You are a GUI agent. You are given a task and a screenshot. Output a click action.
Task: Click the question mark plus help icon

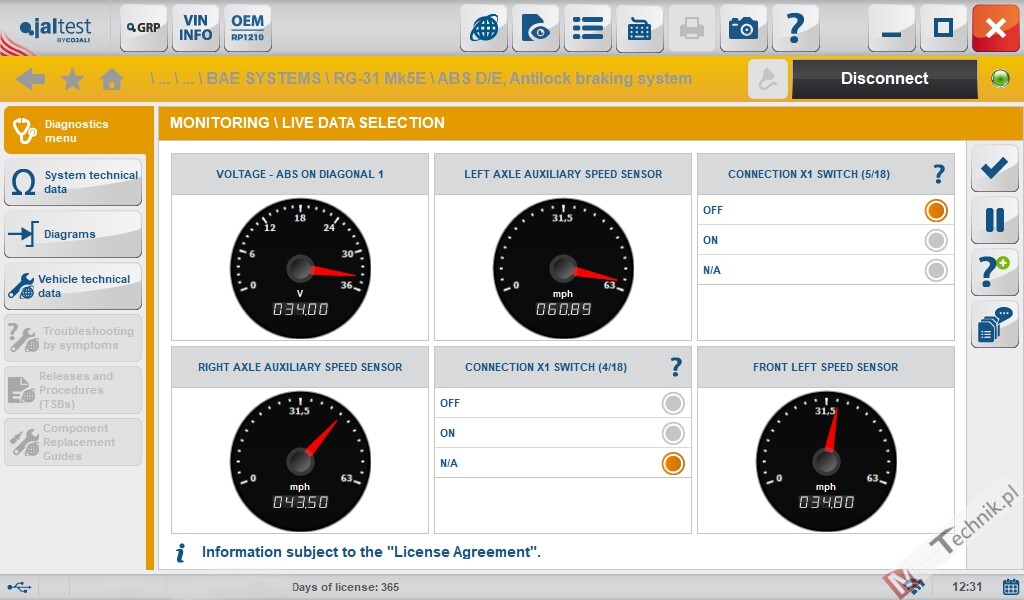point(994,272)
